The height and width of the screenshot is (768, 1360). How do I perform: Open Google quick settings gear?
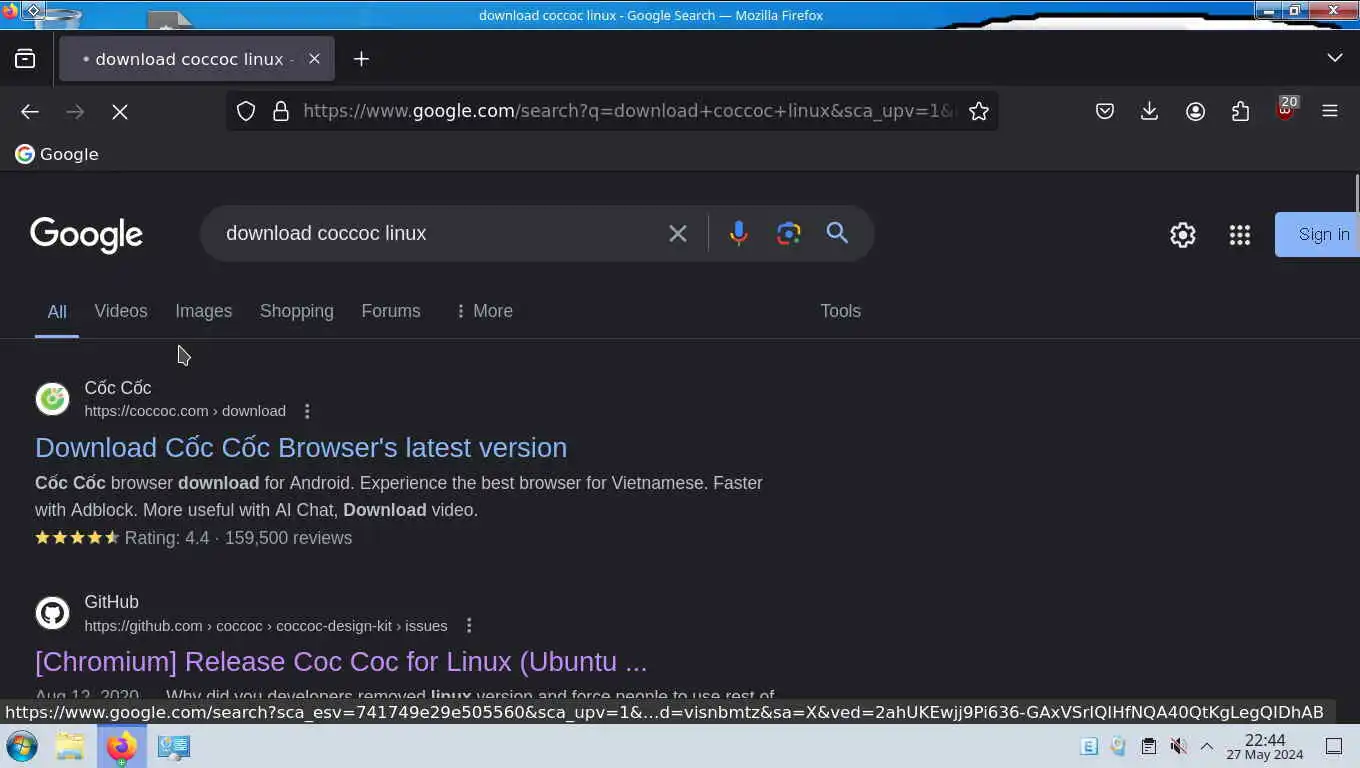pos(1183,235)
